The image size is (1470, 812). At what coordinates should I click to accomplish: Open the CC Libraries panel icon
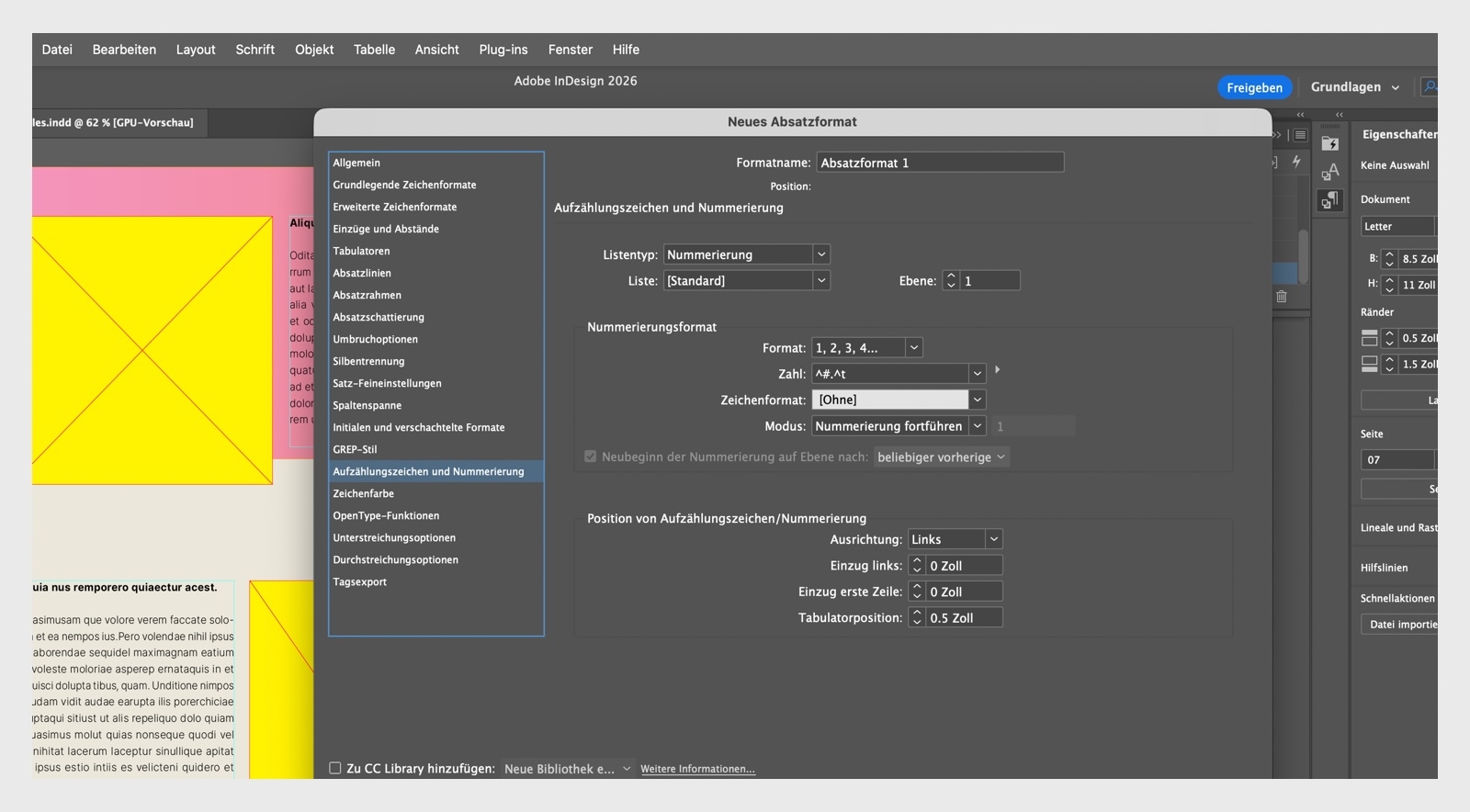(1329, 143)
